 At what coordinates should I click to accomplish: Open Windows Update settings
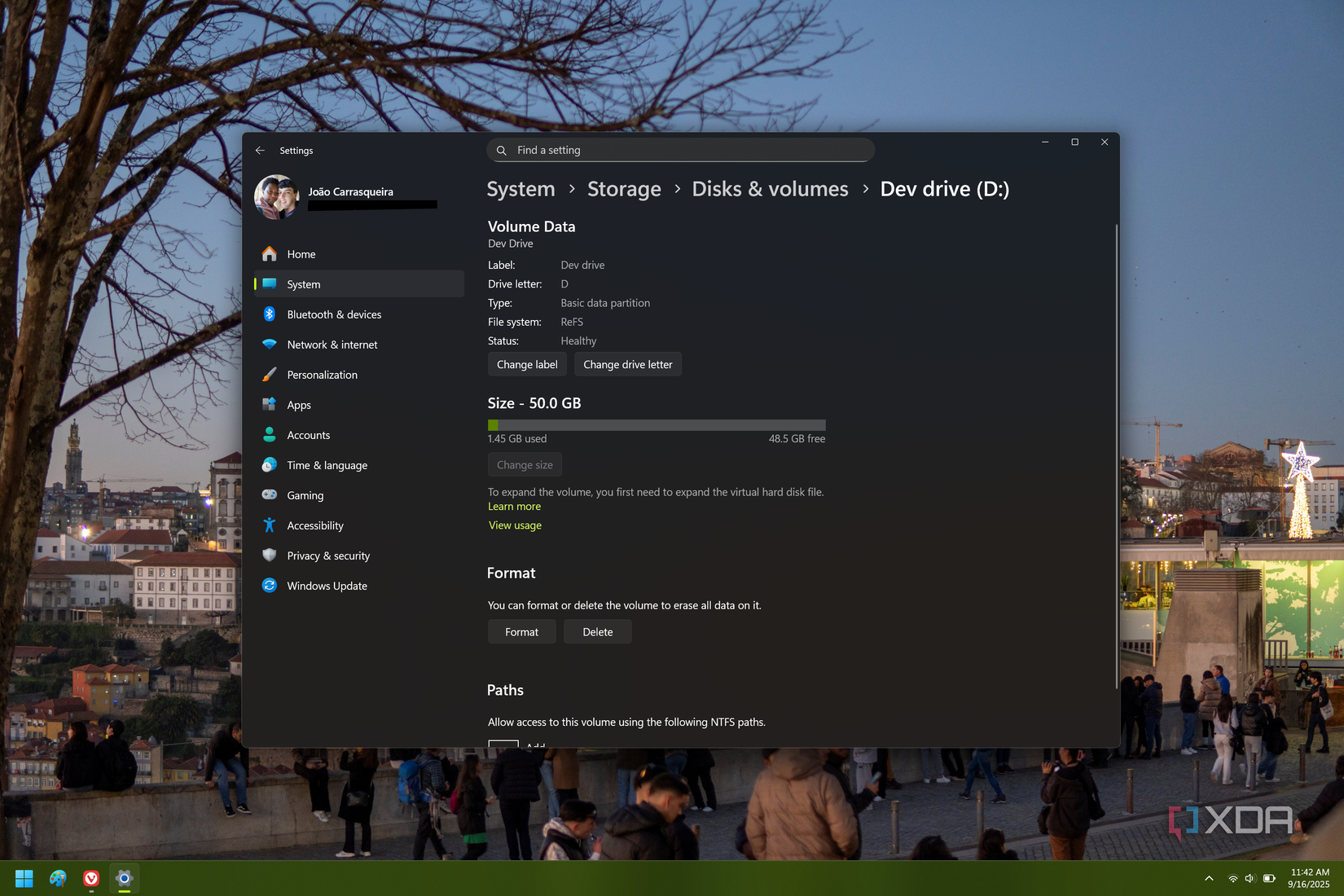point(326,585)
